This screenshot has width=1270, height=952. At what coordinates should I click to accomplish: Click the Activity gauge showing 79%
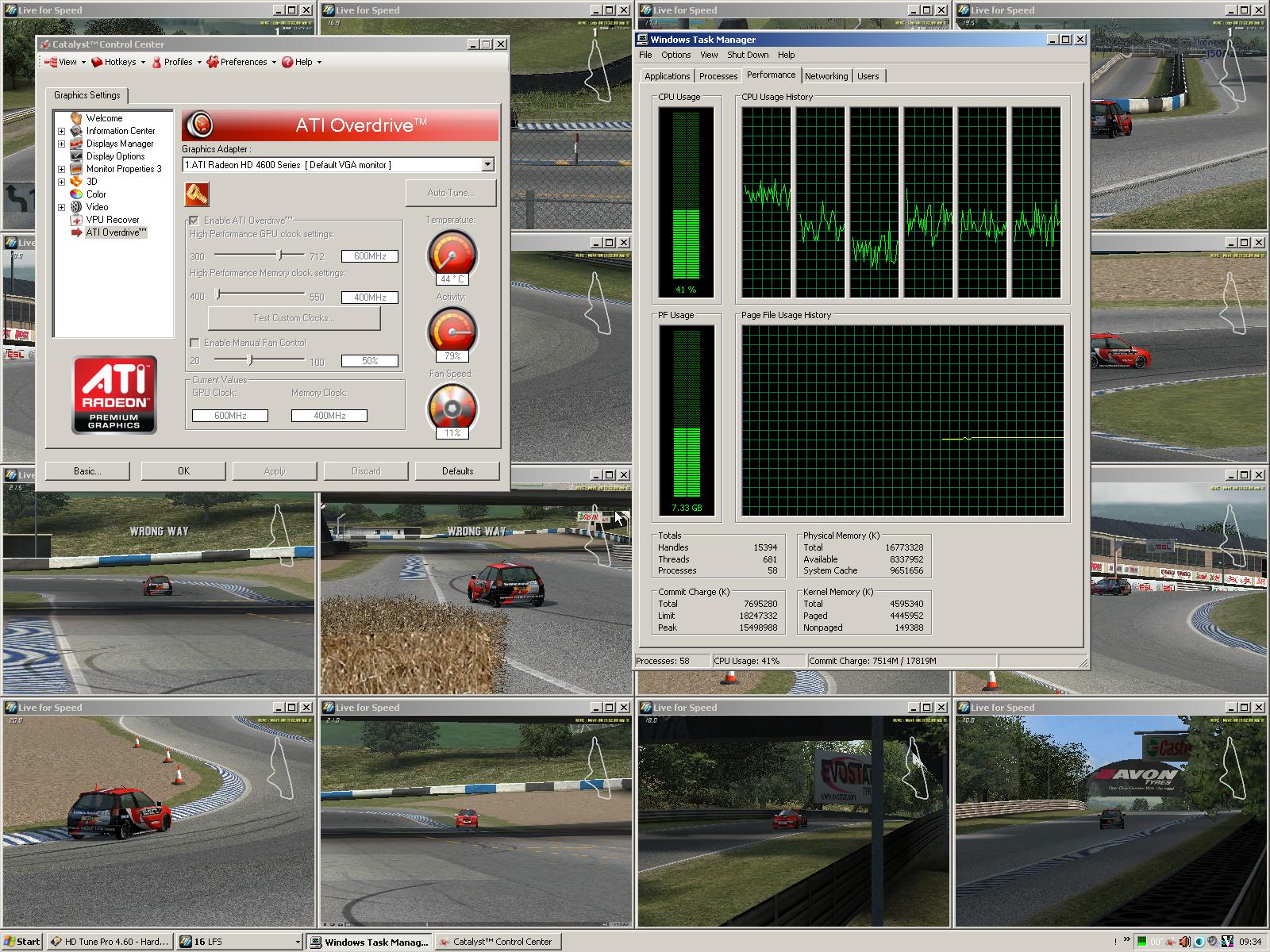point(452,331)
